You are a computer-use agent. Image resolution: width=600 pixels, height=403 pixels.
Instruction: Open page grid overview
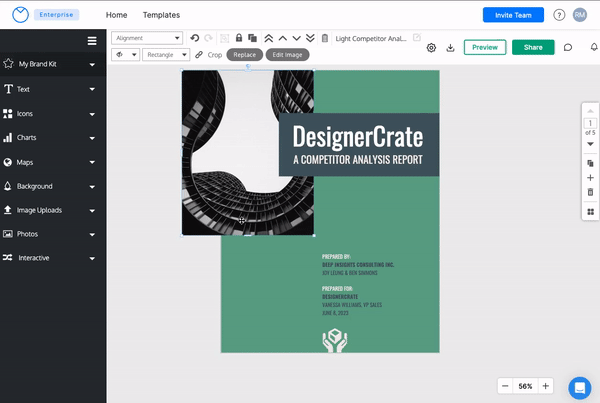tap(590, 212)
